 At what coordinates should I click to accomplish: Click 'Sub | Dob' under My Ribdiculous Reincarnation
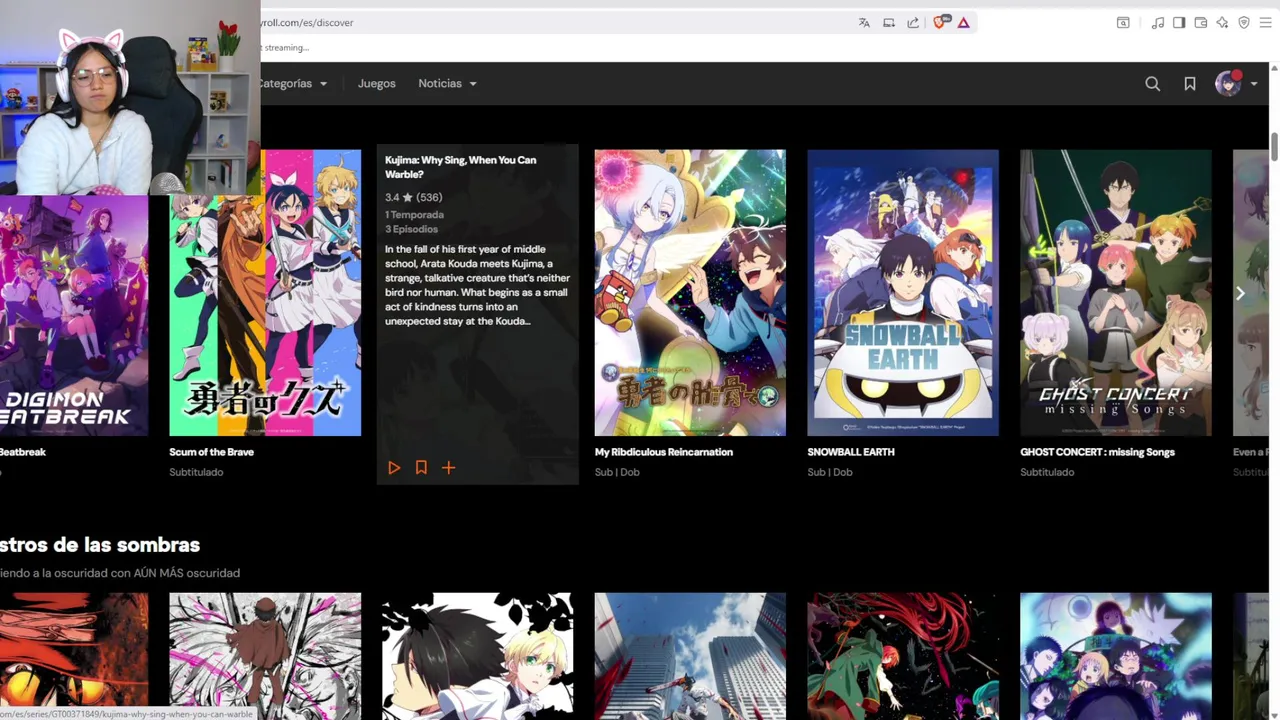point(617,472)
